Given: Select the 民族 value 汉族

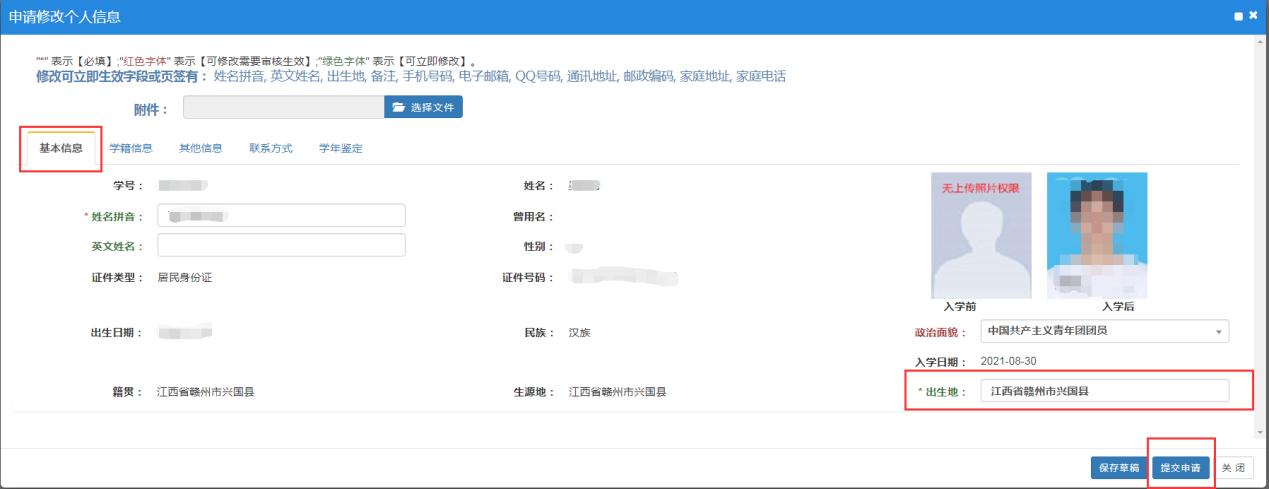Looking at the screenshot, I should coord(579,332).
